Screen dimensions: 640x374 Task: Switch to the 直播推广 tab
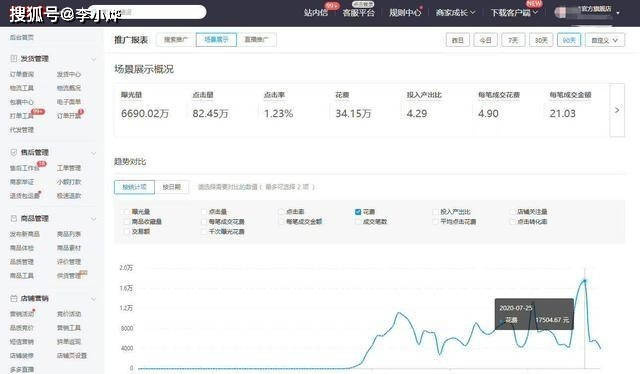click(x=256, y=40)
